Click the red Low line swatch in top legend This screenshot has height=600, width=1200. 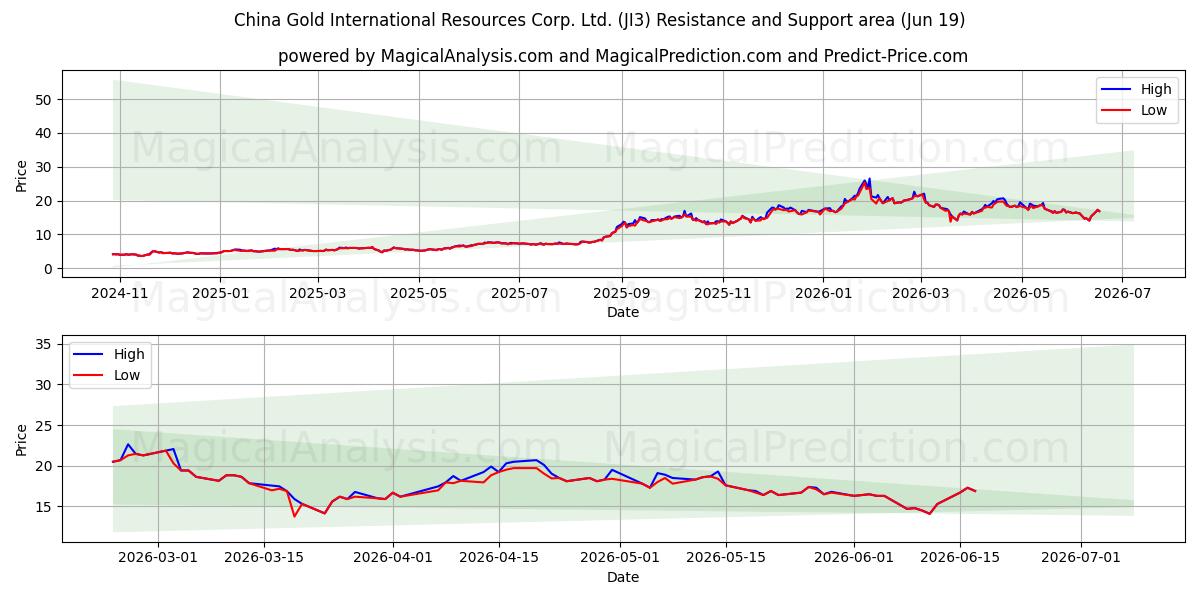point(1118,111)
